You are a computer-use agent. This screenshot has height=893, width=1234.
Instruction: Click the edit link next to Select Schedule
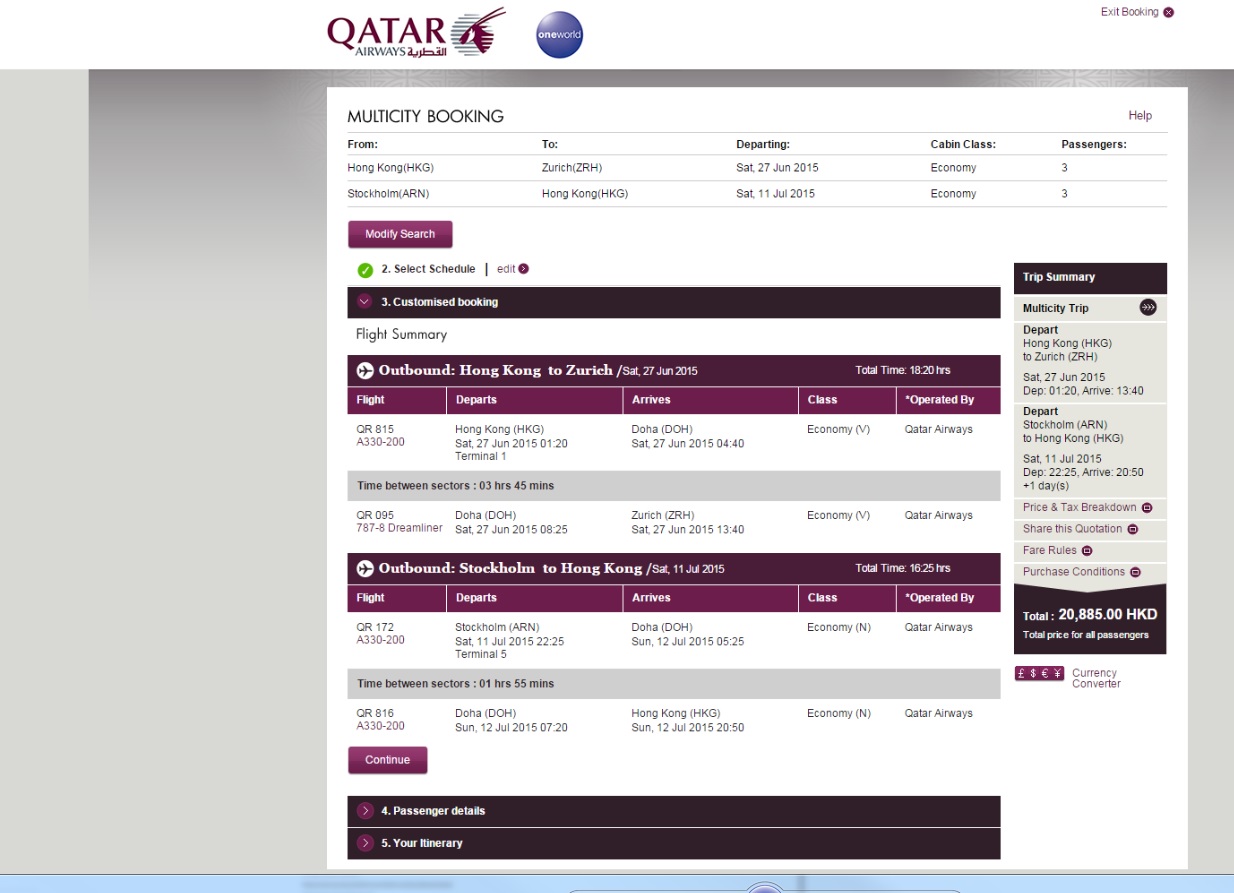[x=512, y=269]
